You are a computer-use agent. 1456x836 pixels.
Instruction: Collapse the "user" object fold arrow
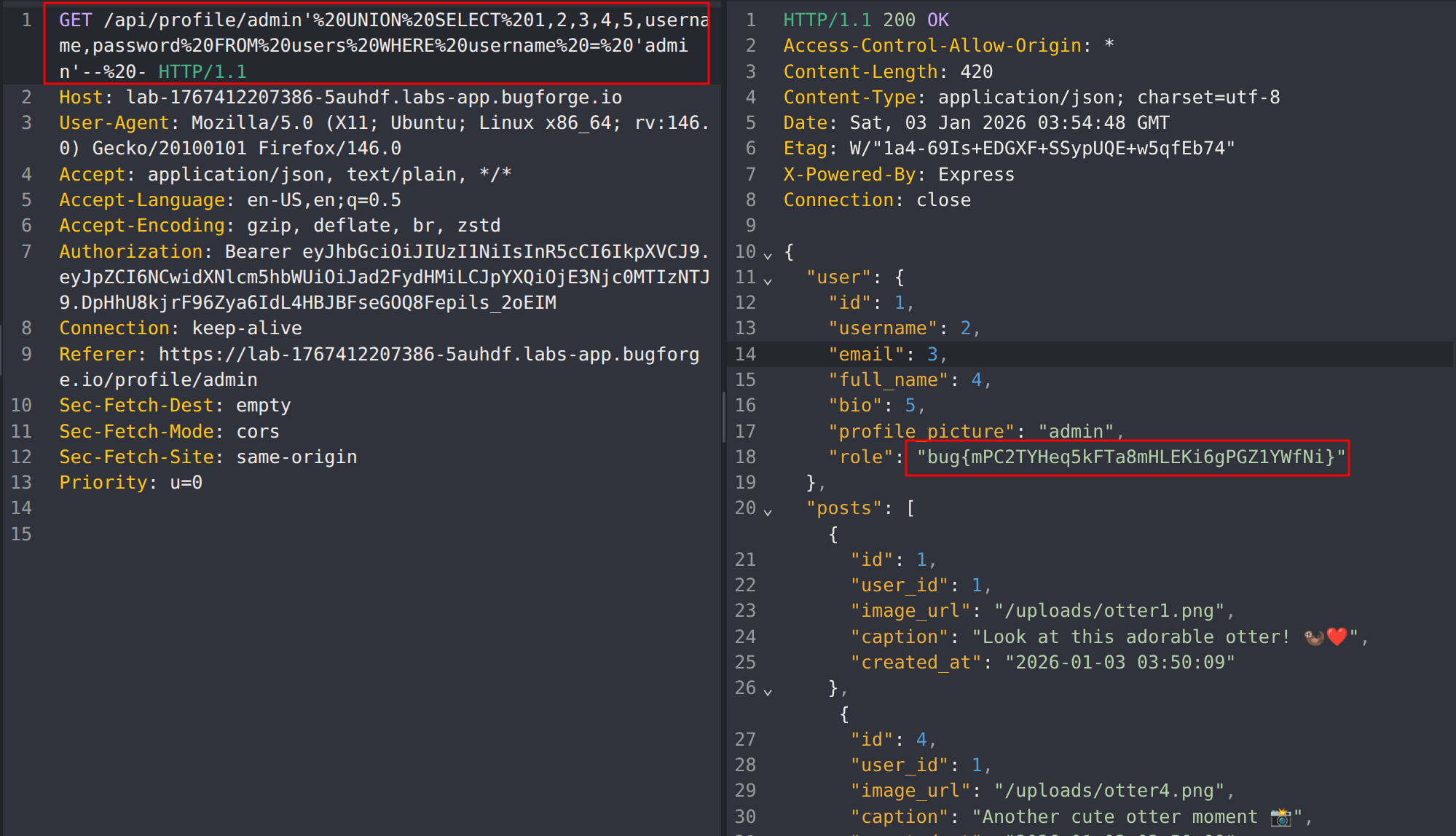(x=768, y=280)
